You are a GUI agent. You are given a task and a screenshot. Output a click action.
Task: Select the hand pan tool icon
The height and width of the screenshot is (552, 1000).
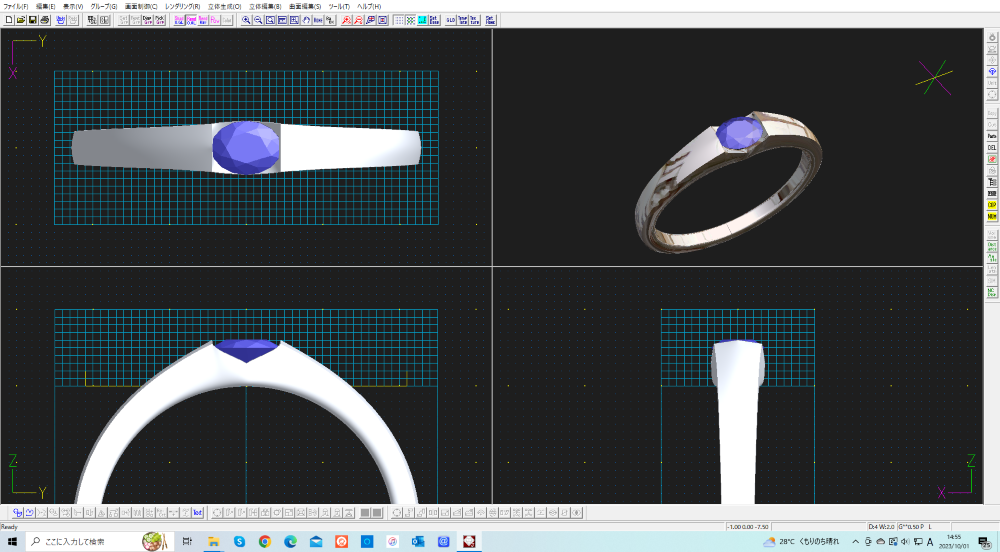click(x=306, y=20)
